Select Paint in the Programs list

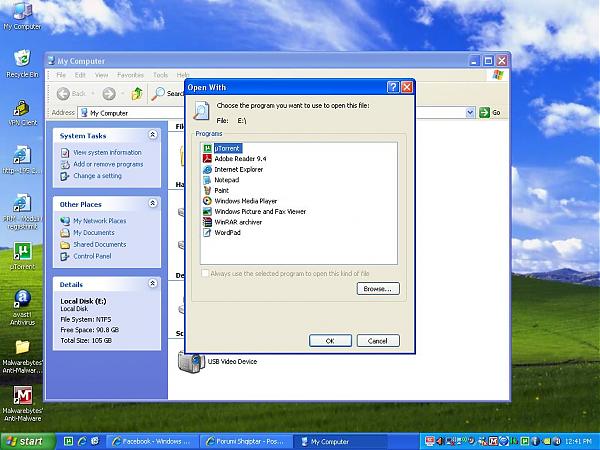(x=221, y=190)
